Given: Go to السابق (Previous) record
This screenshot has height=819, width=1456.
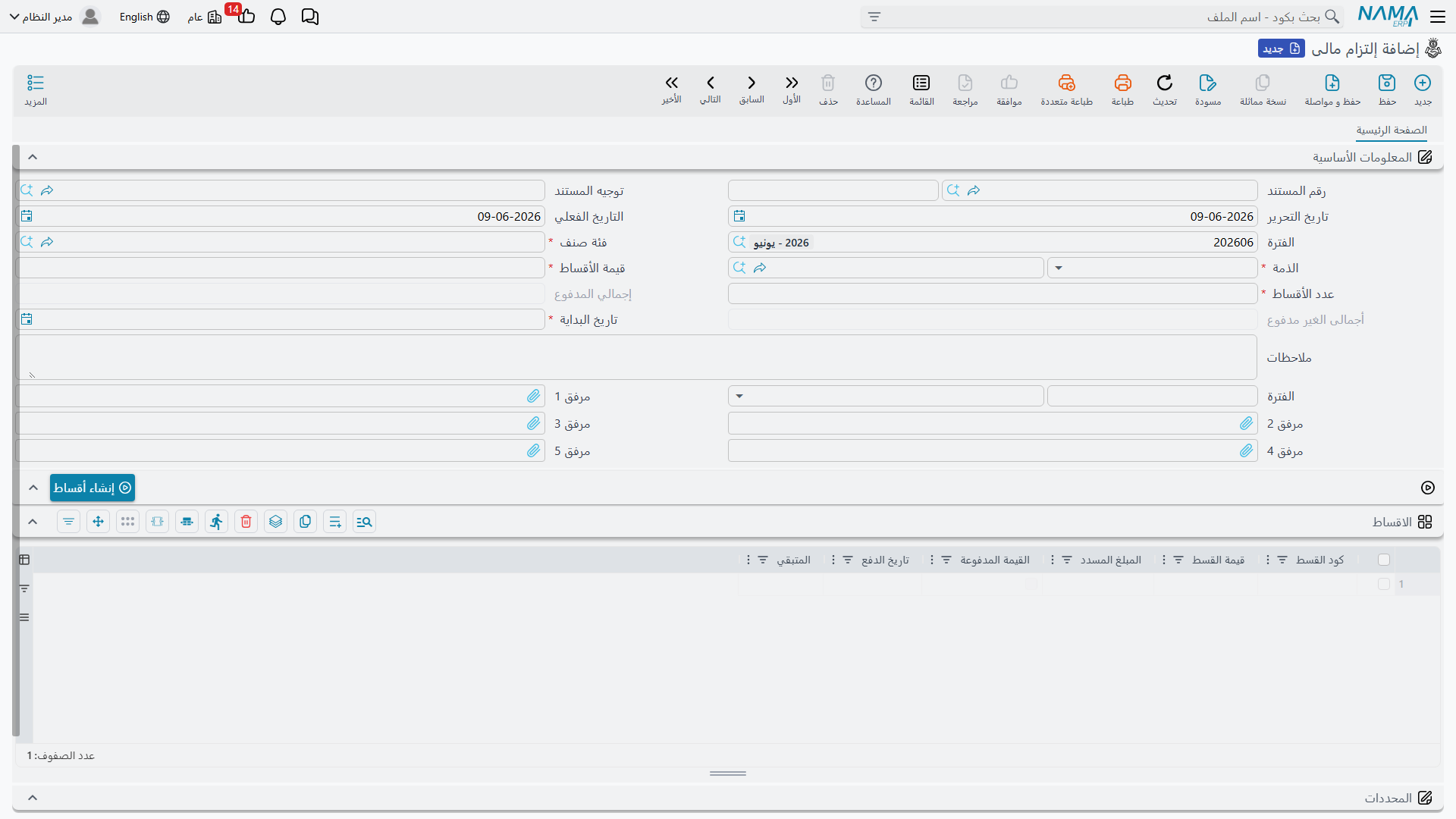Looking at the screenshot, I should click(x=752, y=89).
